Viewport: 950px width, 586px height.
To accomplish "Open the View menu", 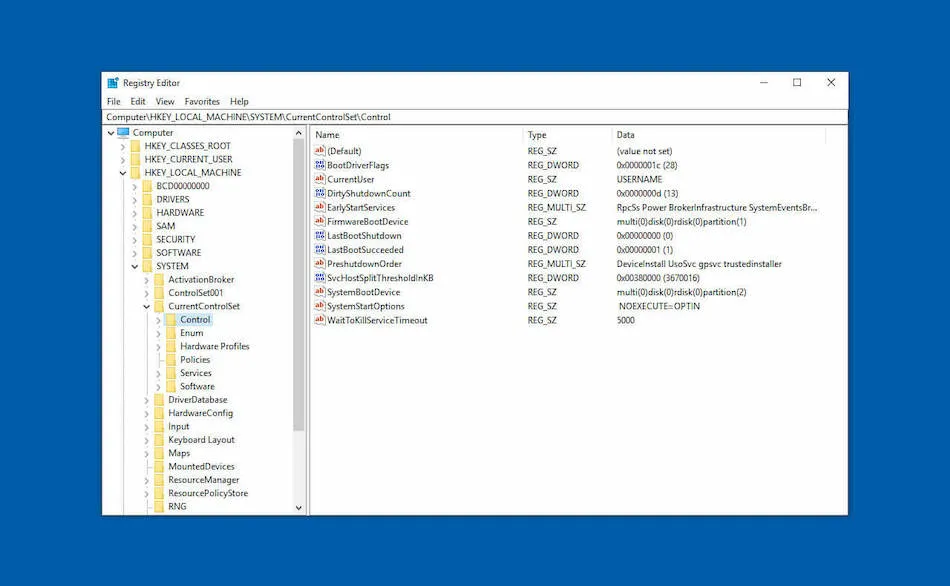I will point(164,101).
